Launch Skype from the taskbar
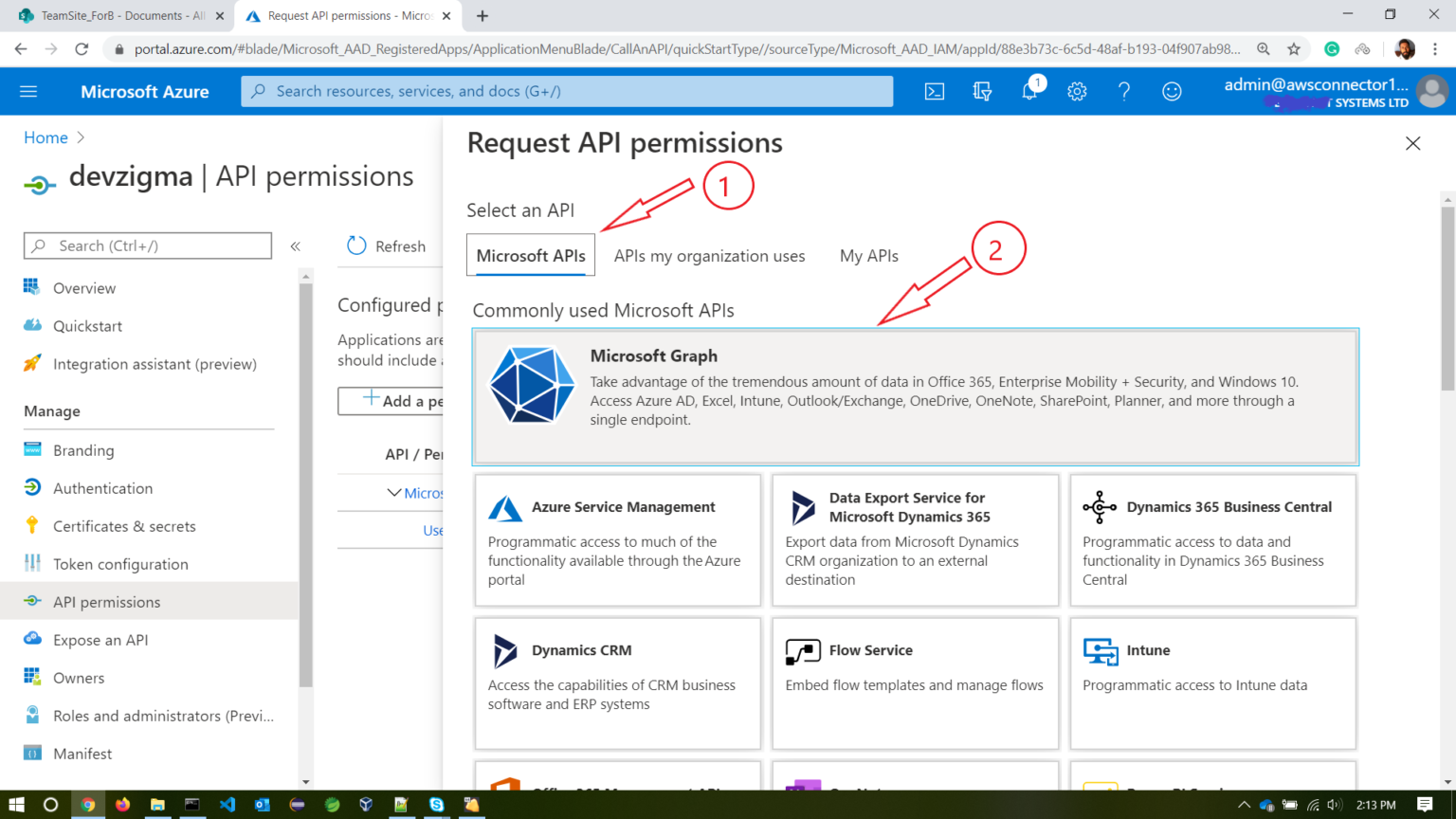Screen dimensions: 1456x819 point(435,805)
